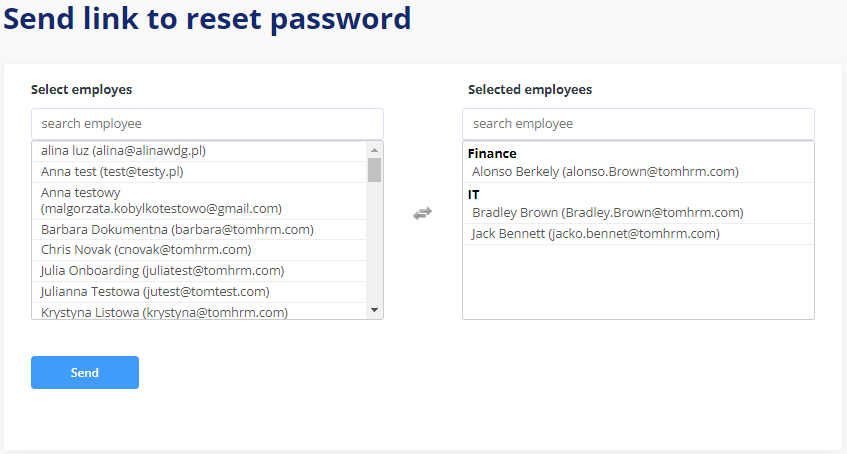Click Jack Bennett in selected list
847x454 pixels.
tap(638, 234)
